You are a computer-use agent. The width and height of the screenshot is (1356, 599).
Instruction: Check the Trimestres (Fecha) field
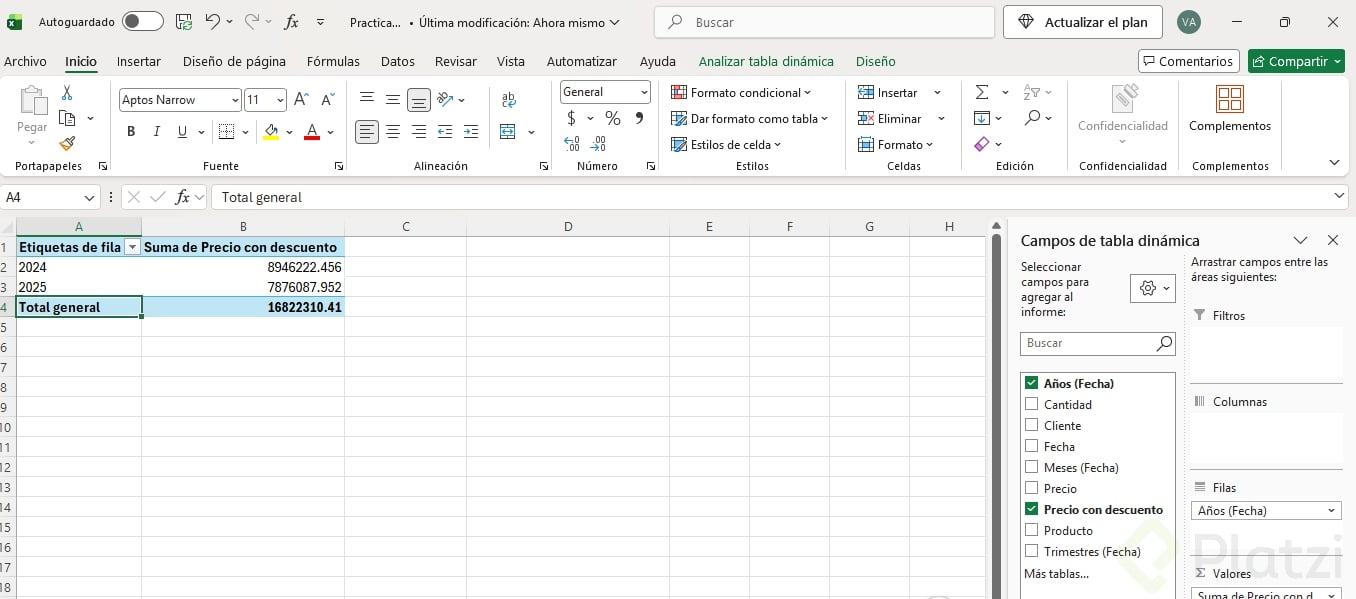[1031, 551]
